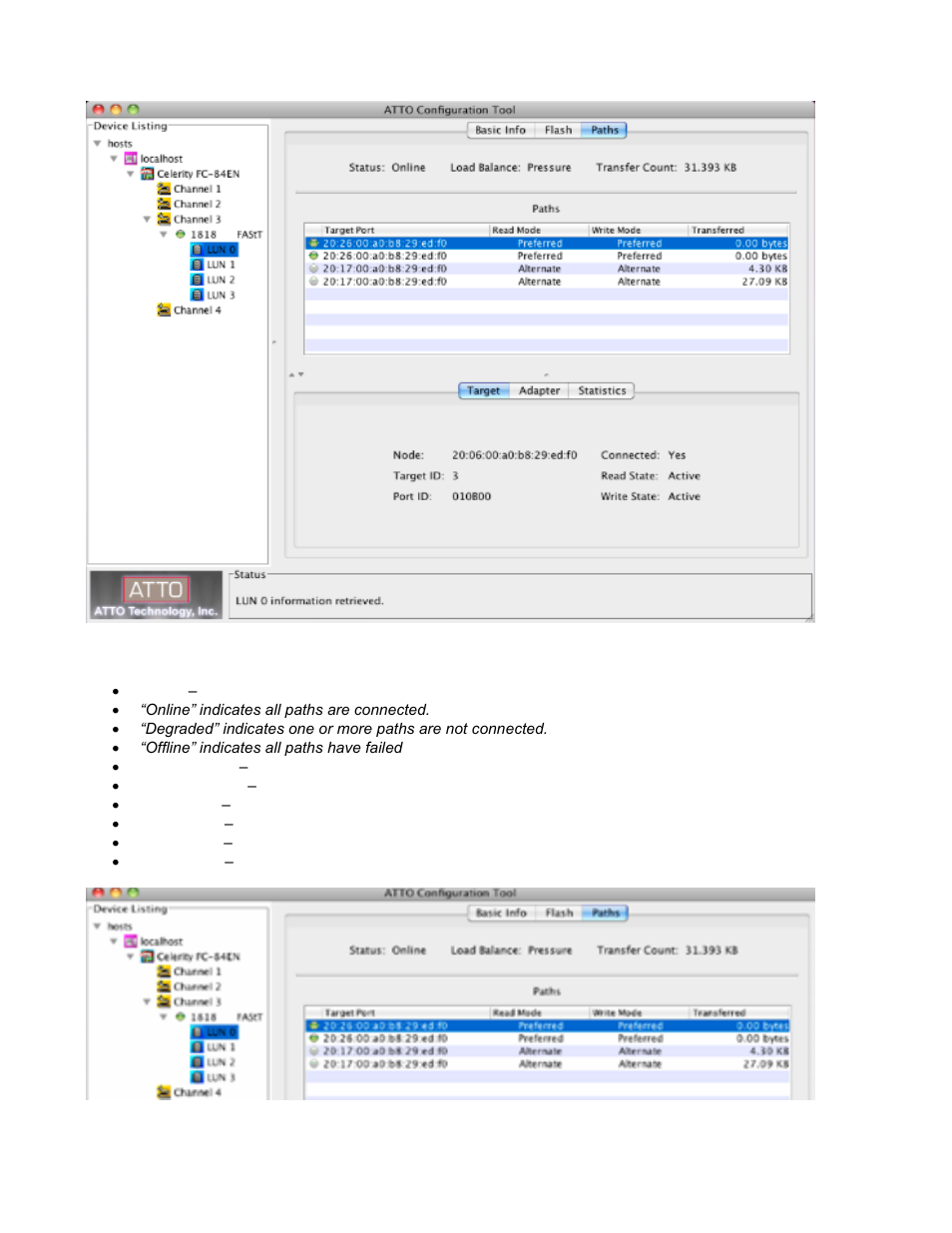Click LUN 0 disk icon, upper window
This screenshot has height=1233, width=952.
pos(198,250)
